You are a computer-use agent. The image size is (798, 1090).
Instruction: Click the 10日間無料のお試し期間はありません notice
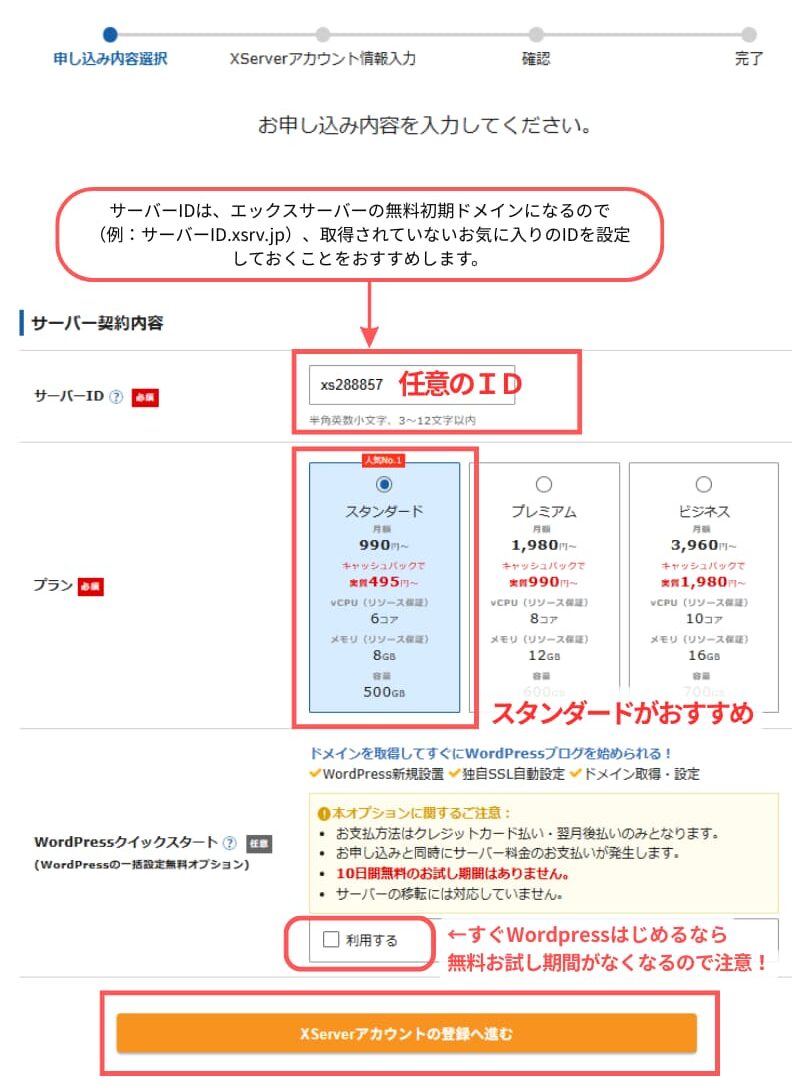453,874
